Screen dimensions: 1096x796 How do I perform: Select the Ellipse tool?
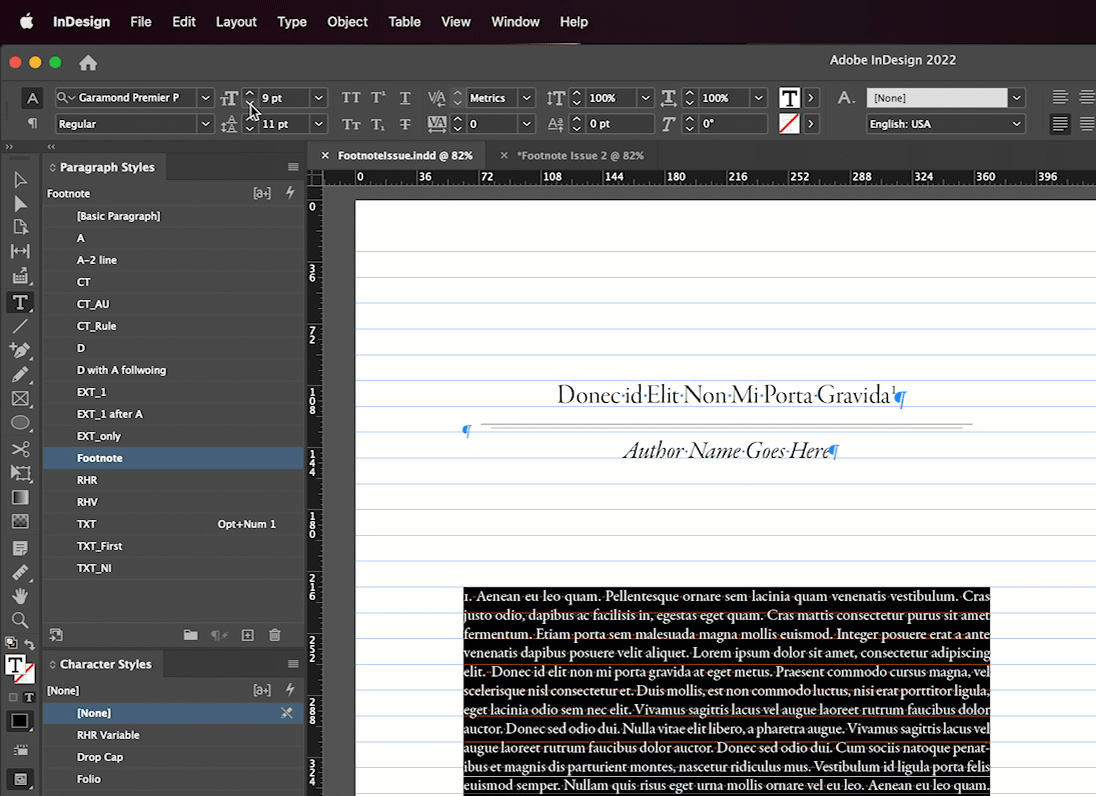20,423
